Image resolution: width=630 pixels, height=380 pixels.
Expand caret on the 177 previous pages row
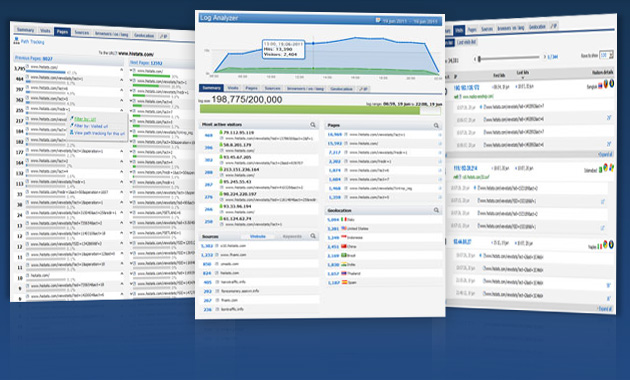point(121,152)
